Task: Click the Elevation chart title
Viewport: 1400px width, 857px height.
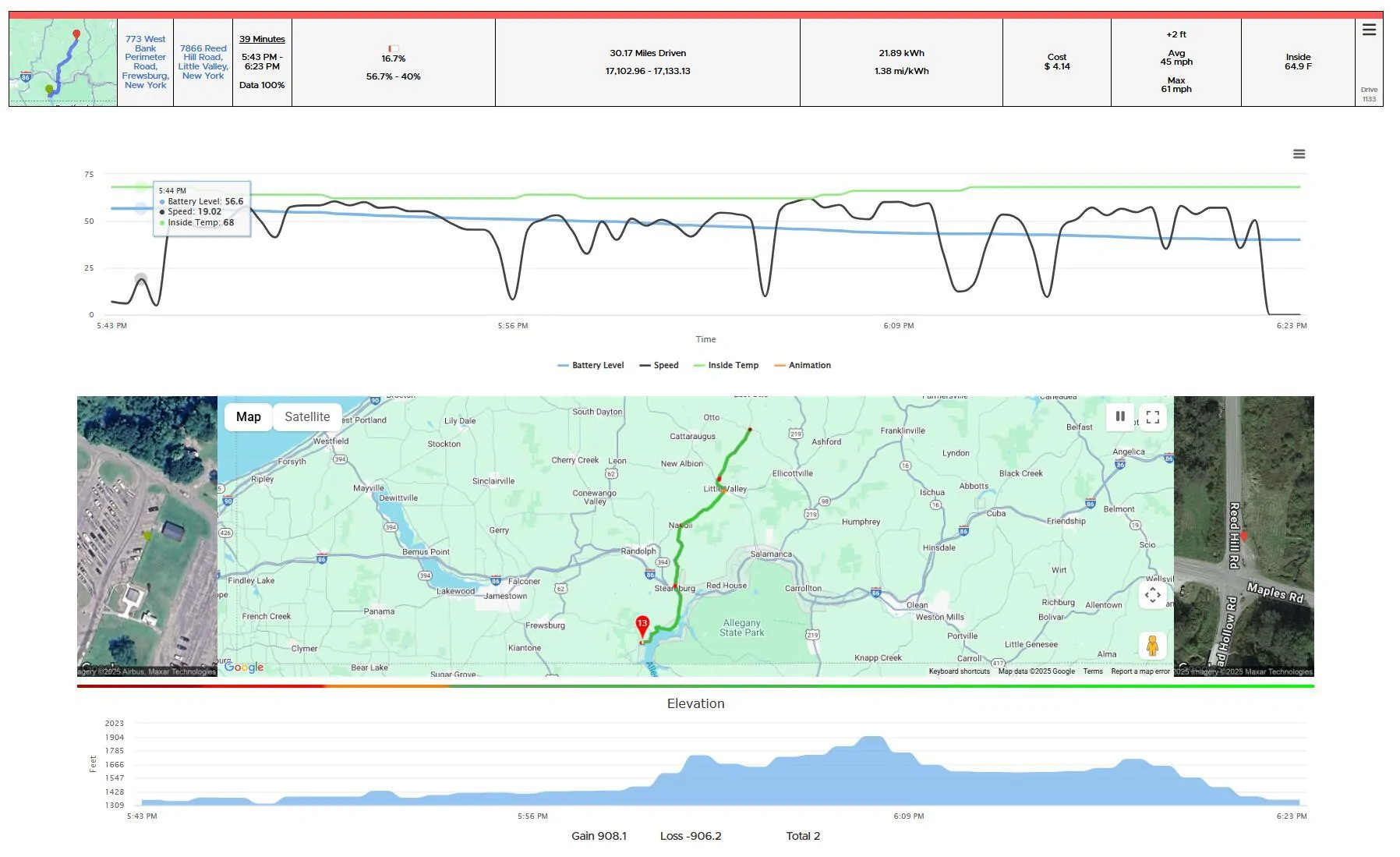Action: (x=696, y=703)
